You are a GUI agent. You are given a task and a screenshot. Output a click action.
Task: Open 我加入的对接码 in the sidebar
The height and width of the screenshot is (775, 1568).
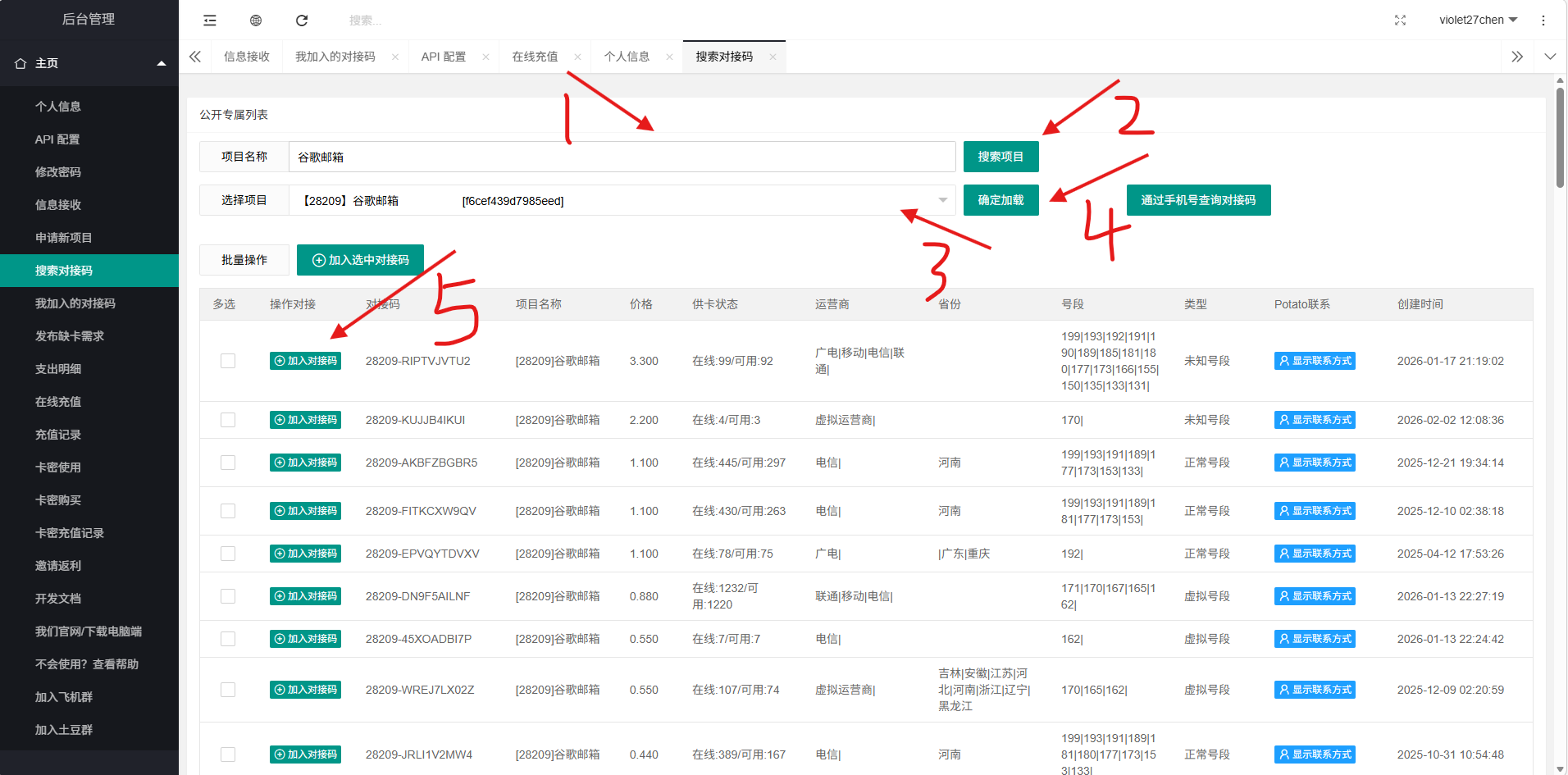point(75,303)
